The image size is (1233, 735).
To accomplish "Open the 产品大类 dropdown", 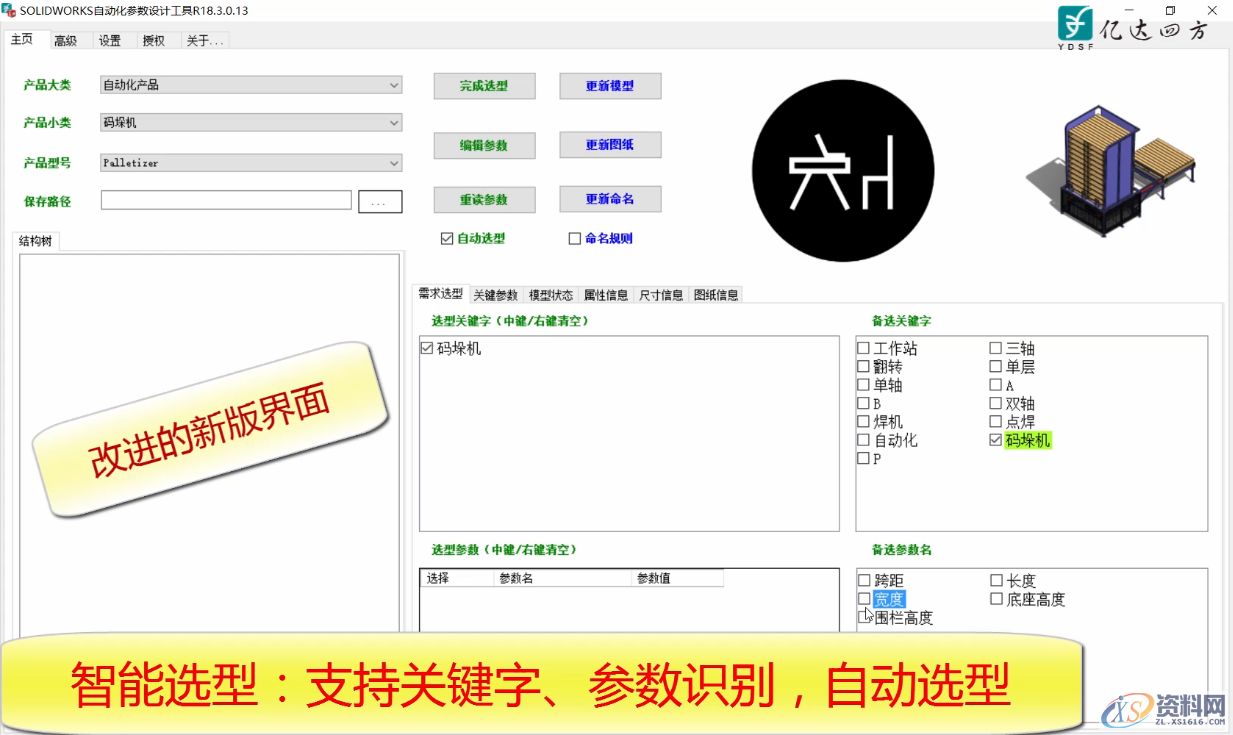I will 395,84.
